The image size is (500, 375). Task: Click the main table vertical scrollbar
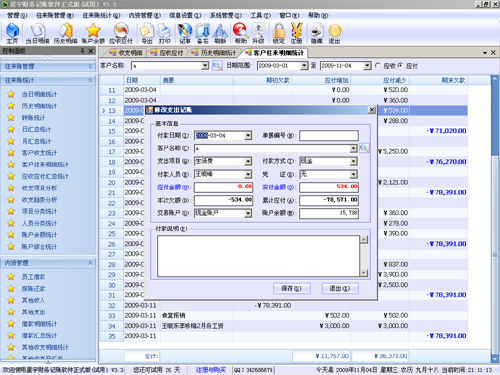(x=495, y=219)
